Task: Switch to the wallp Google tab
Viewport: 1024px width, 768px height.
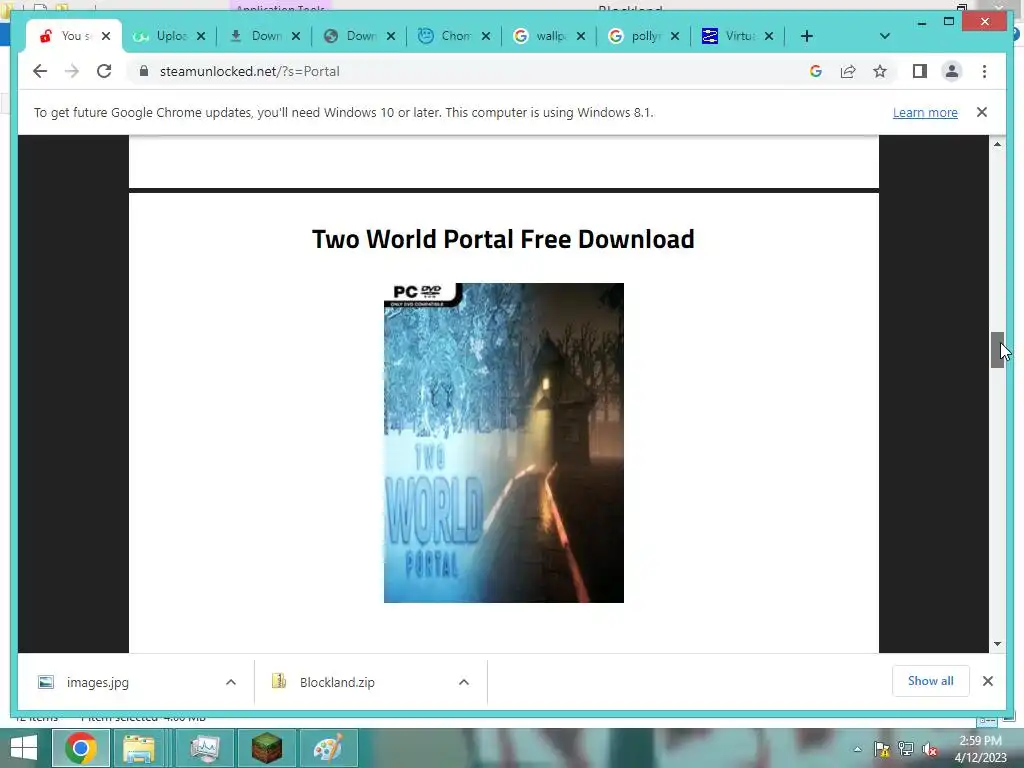Action: pyautogui.click(x=541, y=36)
